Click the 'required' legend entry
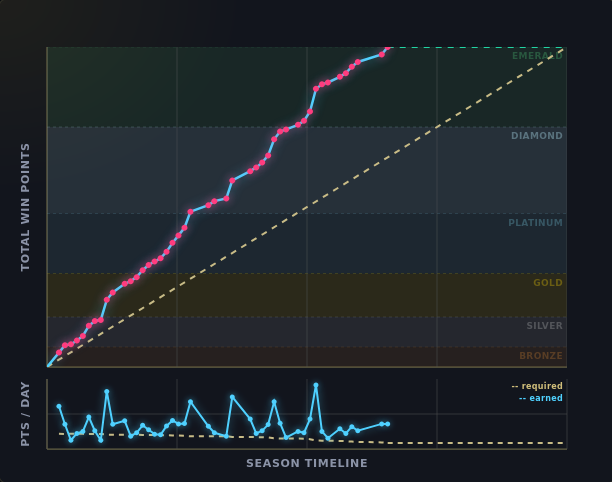 (537, 386)
